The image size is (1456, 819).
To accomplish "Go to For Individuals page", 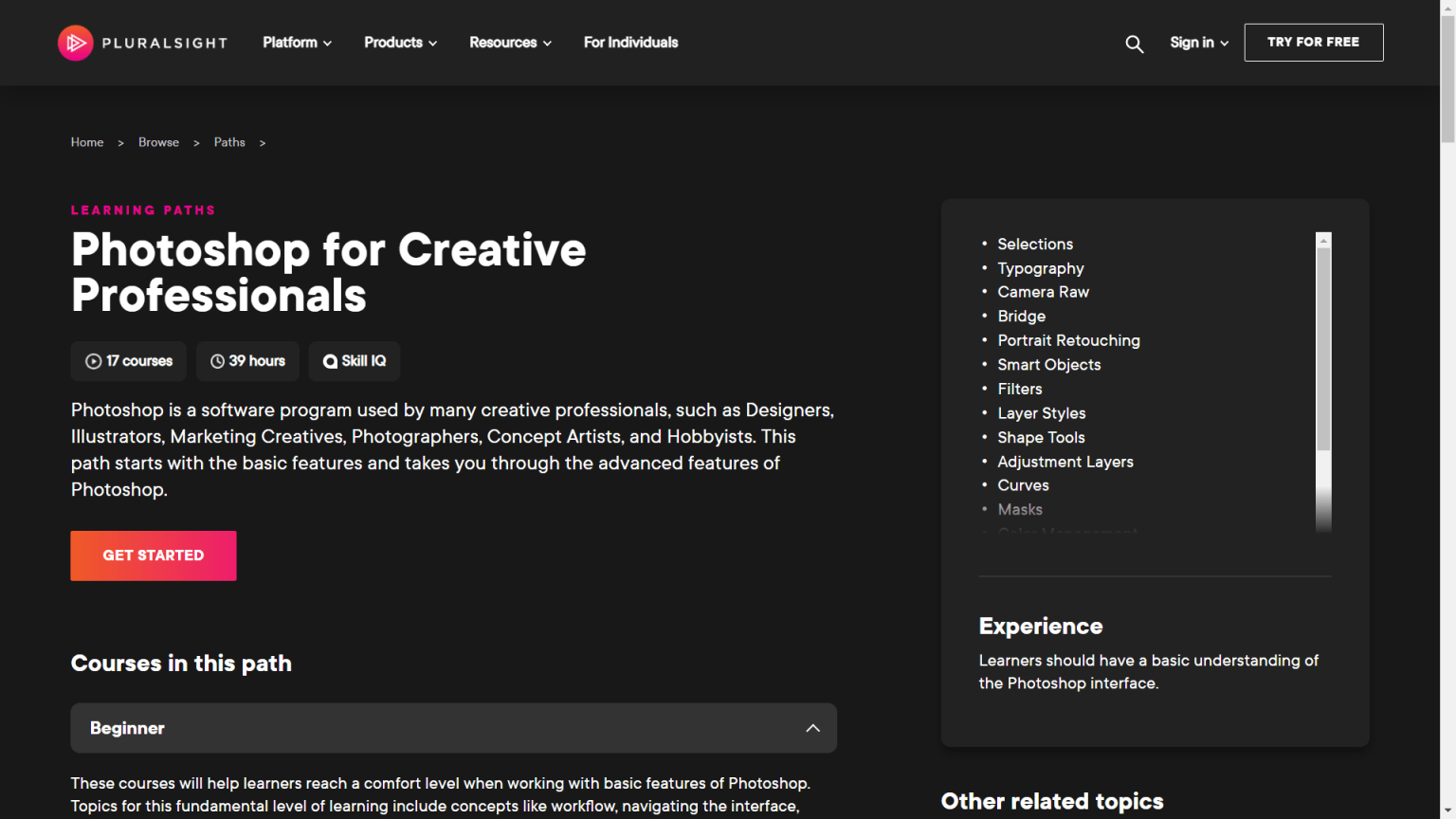I will pyautogui.click(x=630, y=43).
